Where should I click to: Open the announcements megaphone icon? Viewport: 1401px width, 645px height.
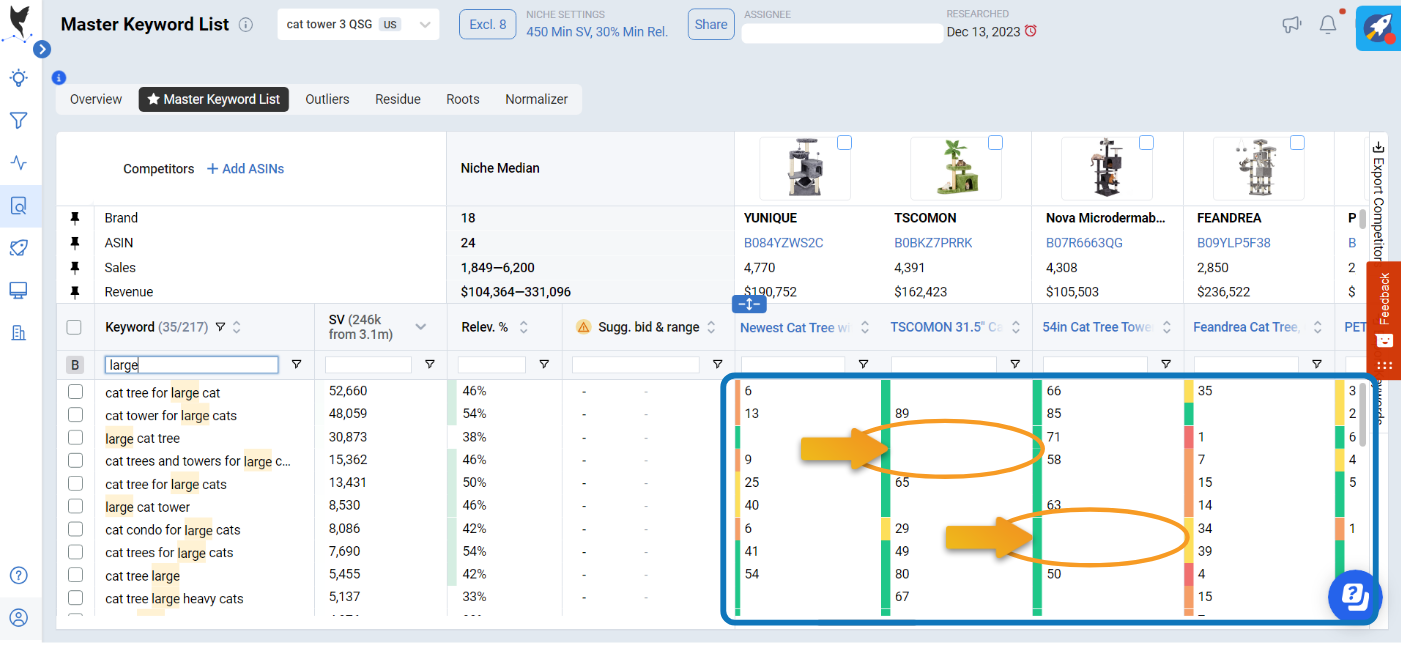tap(1291, 24)
